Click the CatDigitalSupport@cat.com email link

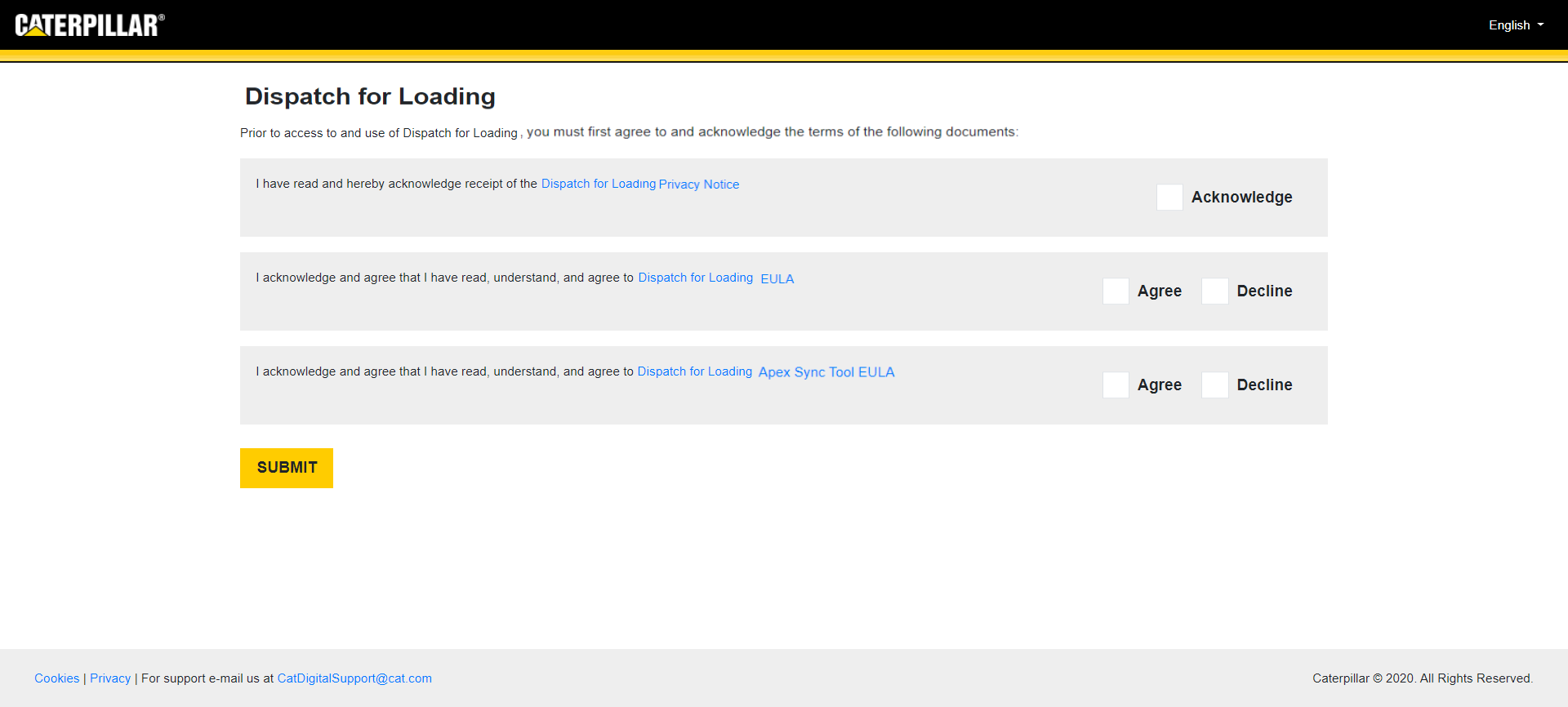pyautogui.click(x=354, y=678)
